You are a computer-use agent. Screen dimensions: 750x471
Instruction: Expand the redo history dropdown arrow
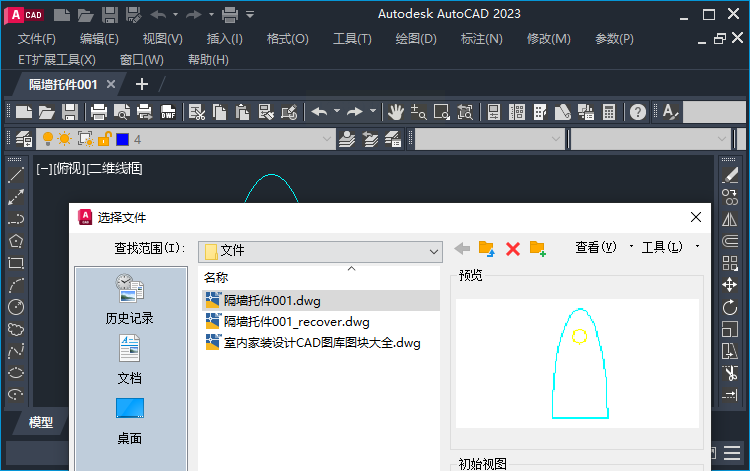click(x=373, y=111)
